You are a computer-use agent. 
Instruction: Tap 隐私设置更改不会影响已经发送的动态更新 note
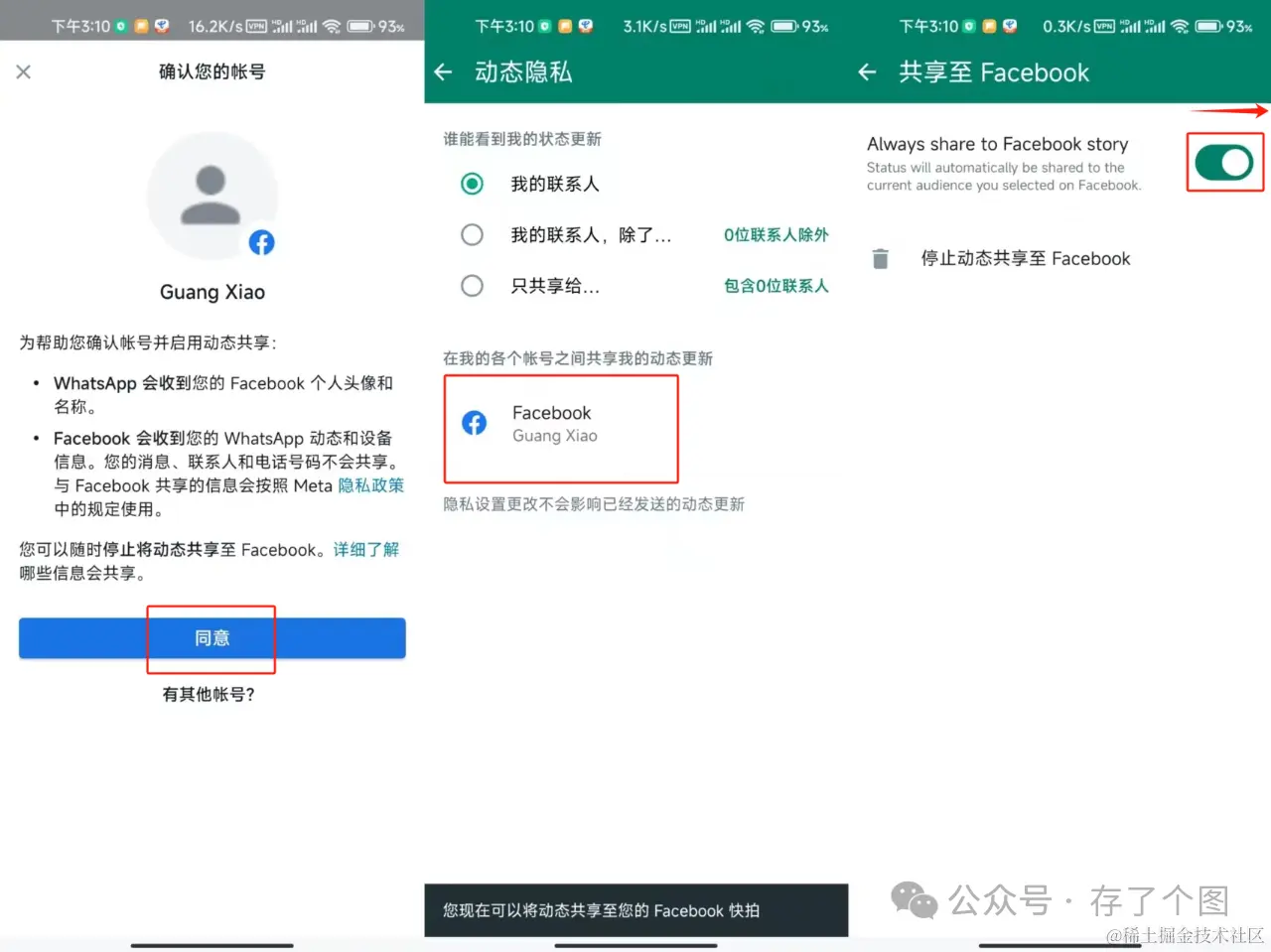594,504
